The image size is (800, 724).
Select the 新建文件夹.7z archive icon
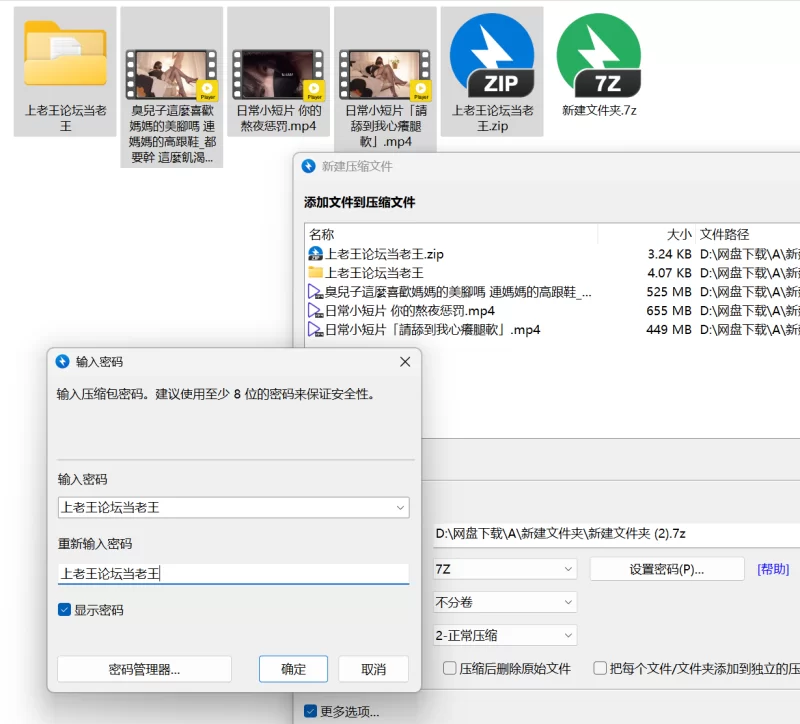tap(599, 55)
